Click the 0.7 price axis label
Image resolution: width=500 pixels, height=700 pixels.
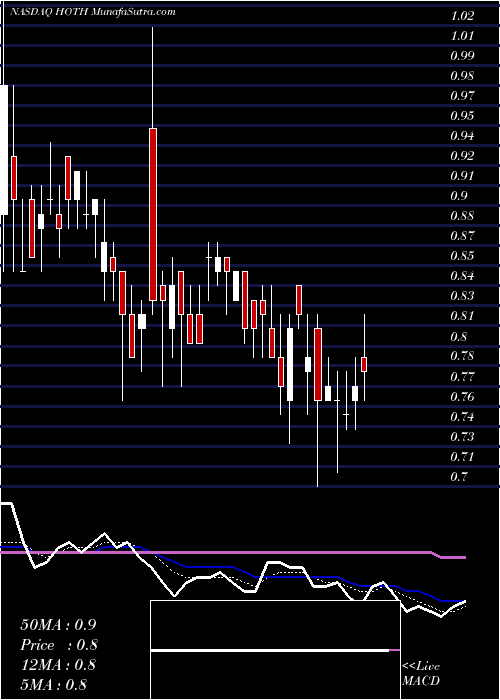click(458, 477)
